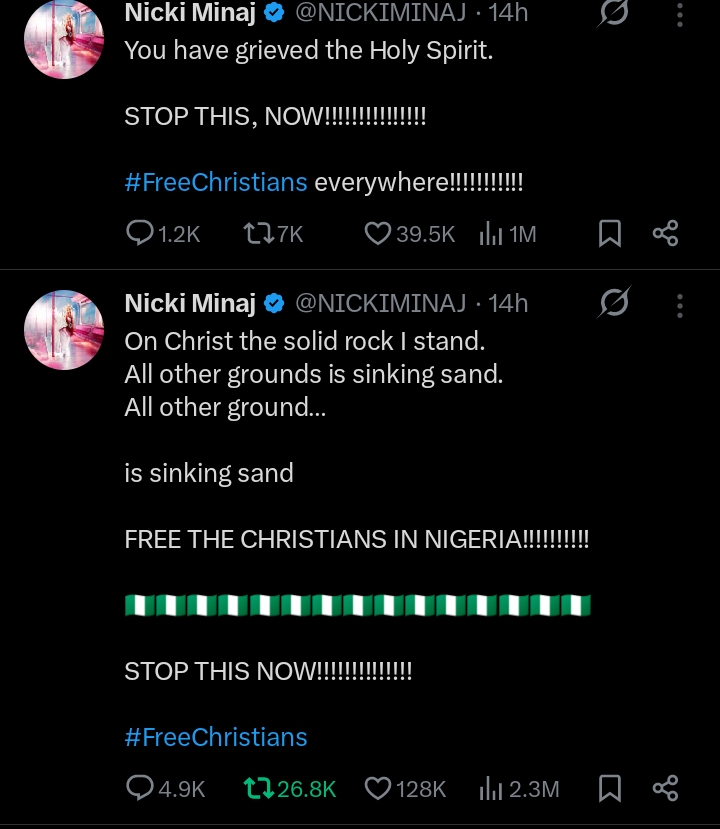The width and height of the screenshot is (720, 829).
Task: View analytics of the 1M views tweet
Action: (x=491, y=234)
